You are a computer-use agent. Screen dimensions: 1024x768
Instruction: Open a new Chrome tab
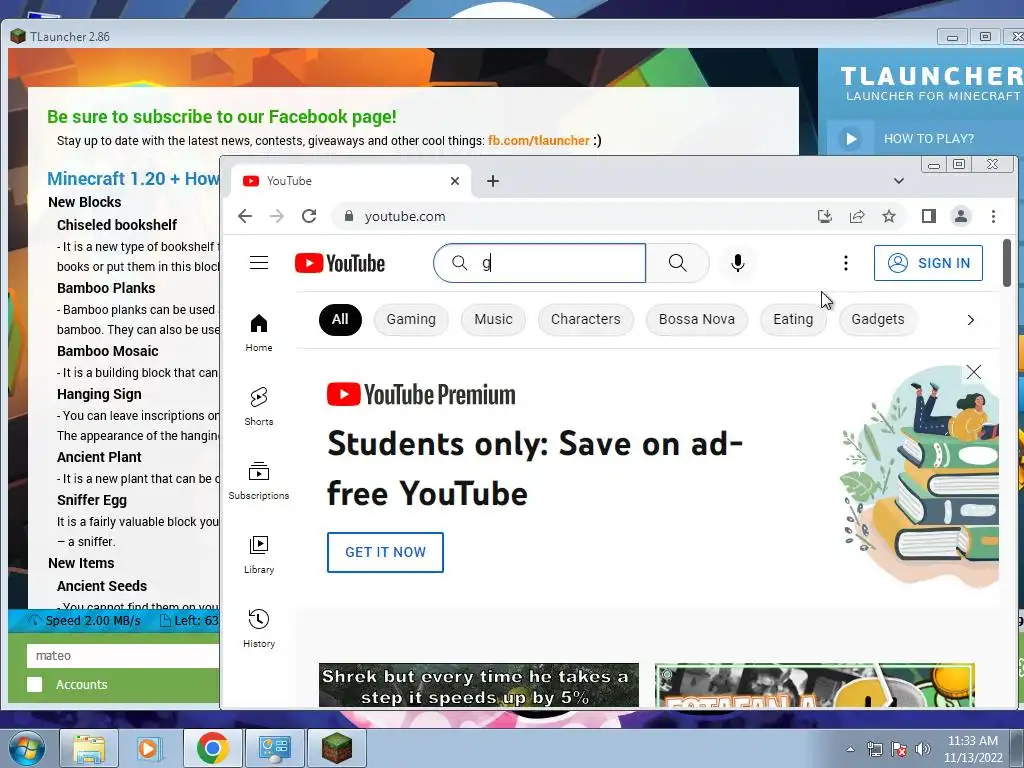493,181
